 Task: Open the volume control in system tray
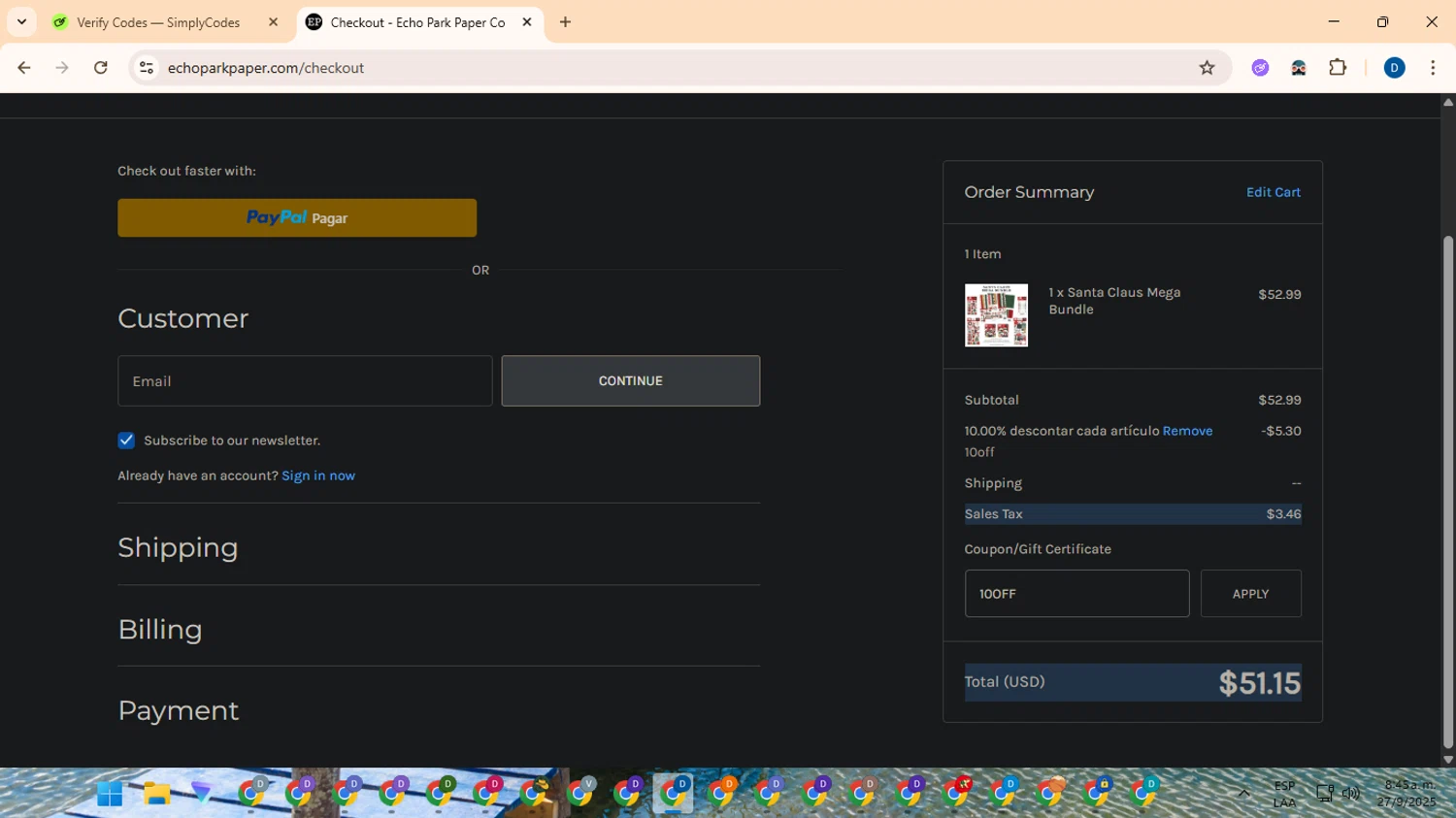pyautogui.click(x=1350, y=794)
